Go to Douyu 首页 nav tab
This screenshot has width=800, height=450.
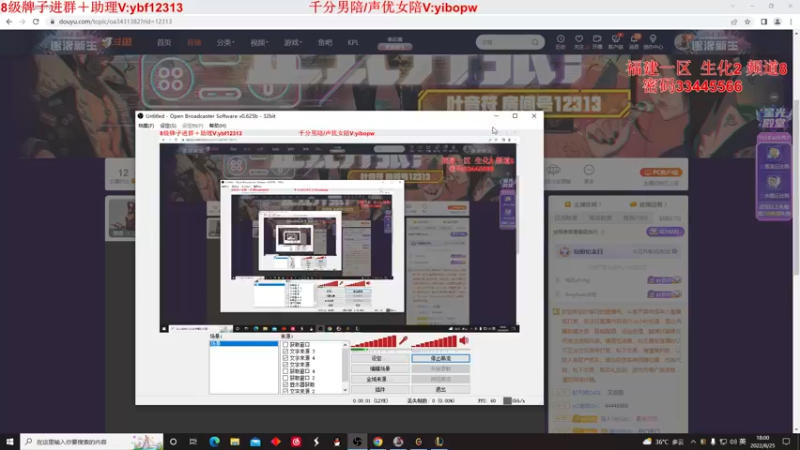click(x=164, y=42)
